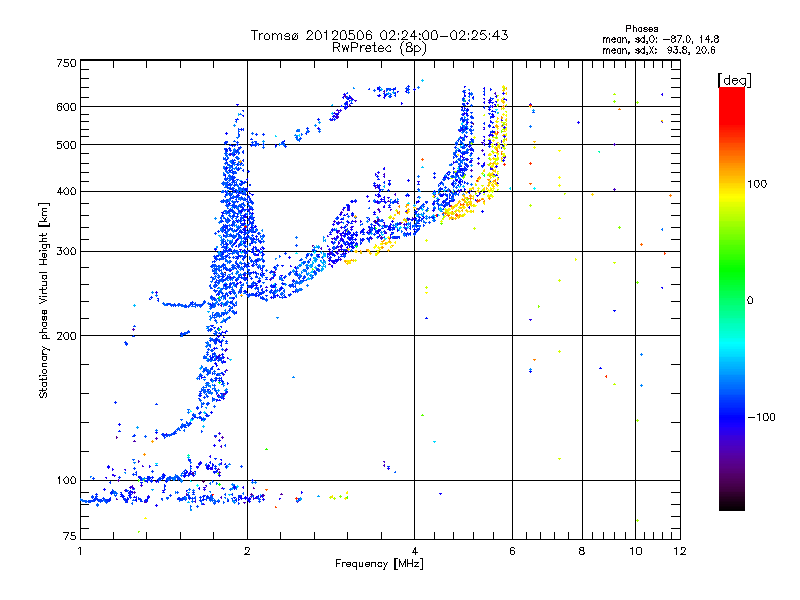Click colorbar tick label '-100'

[761, 417]
